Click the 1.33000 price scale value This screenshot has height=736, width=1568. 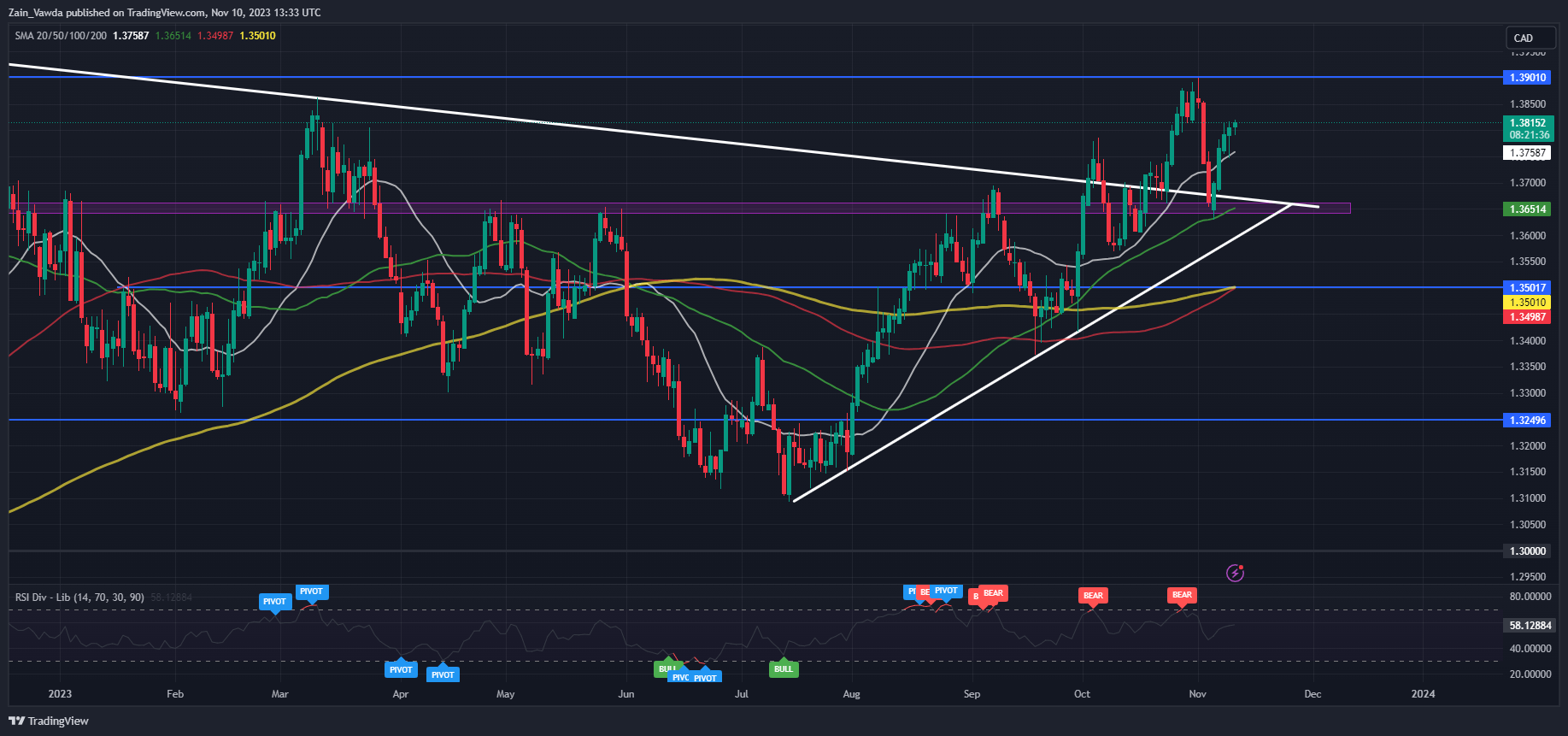(1528, 393)
